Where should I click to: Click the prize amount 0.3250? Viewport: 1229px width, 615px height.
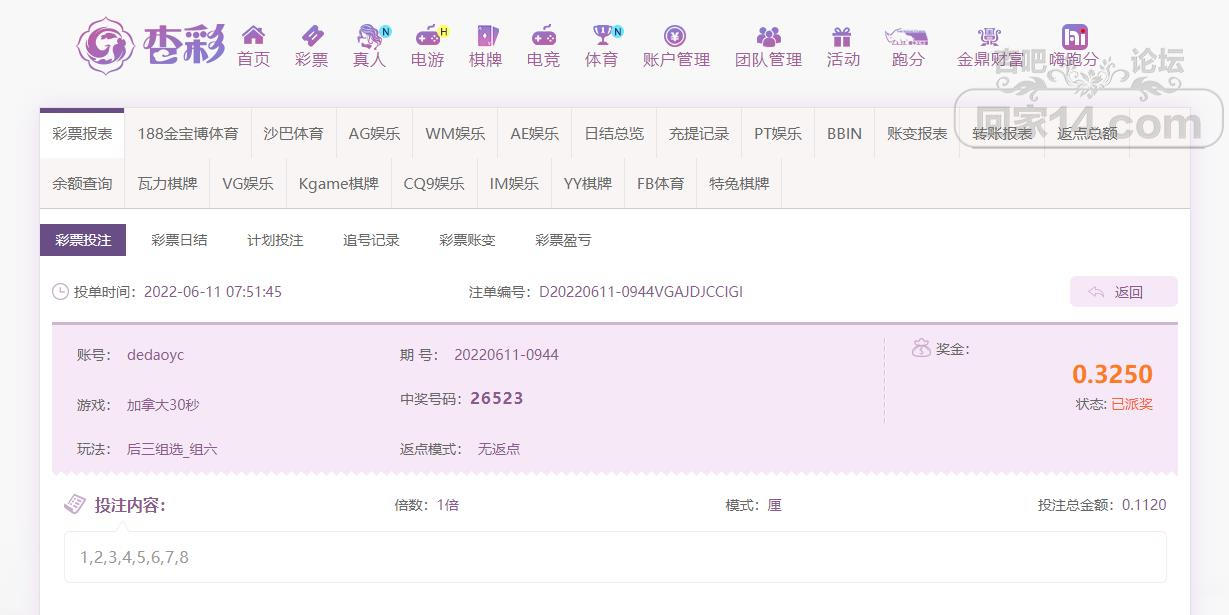tap(1112, 374)
